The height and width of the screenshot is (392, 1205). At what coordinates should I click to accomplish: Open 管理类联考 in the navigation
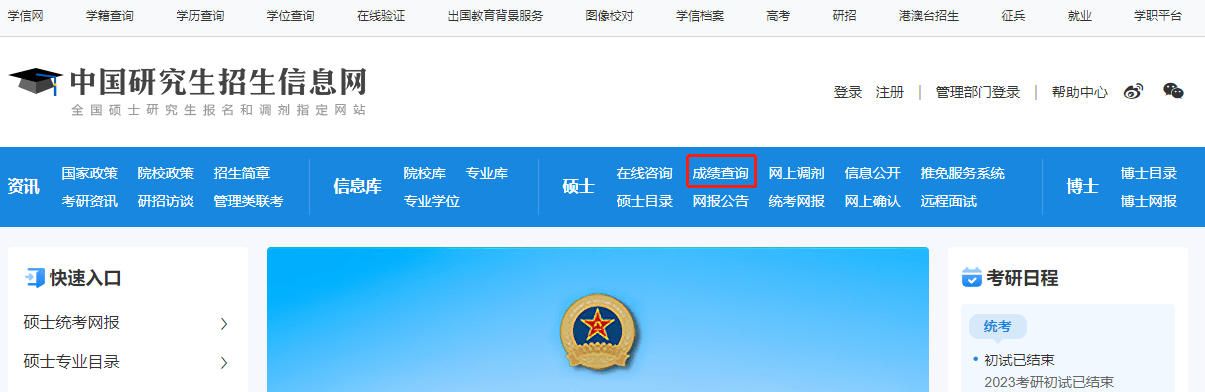[249, 201]
